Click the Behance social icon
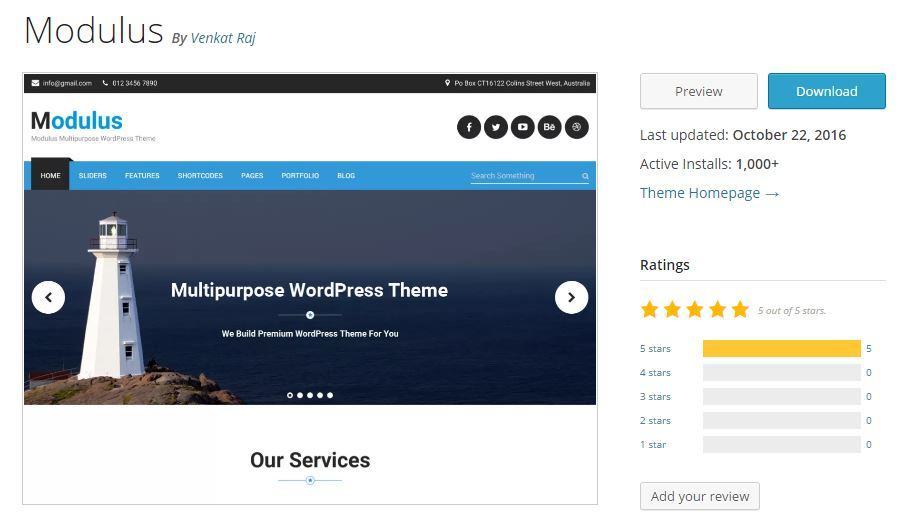 point(549,127)
